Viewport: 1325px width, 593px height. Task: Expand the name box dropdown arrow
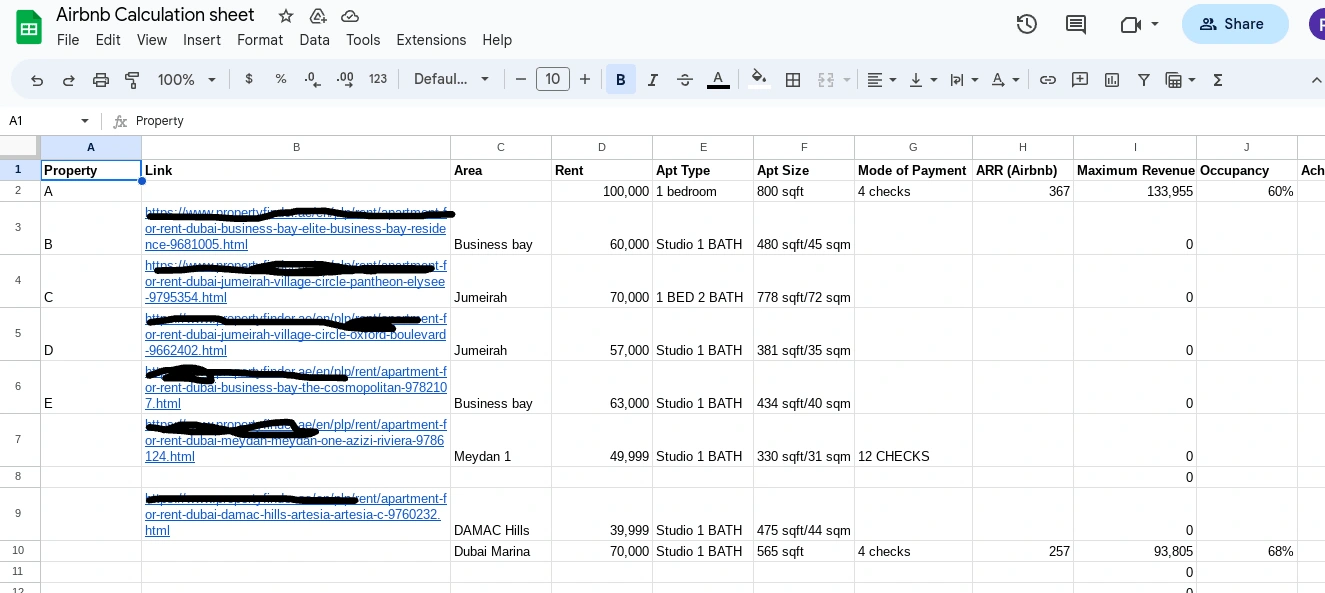[85, 121]
